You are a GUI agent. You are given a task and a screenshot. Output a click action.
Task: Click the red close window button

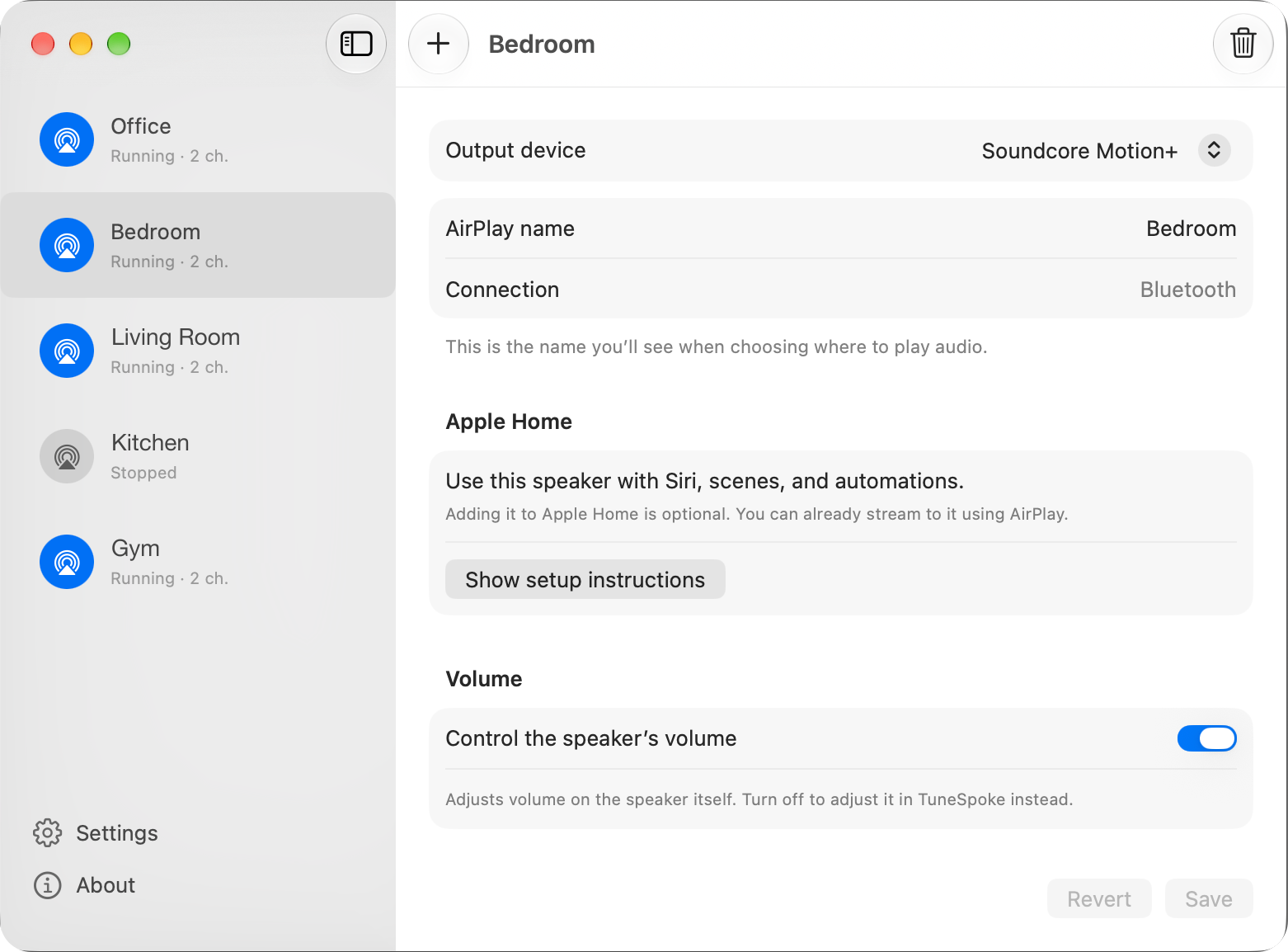click(43, 44)
